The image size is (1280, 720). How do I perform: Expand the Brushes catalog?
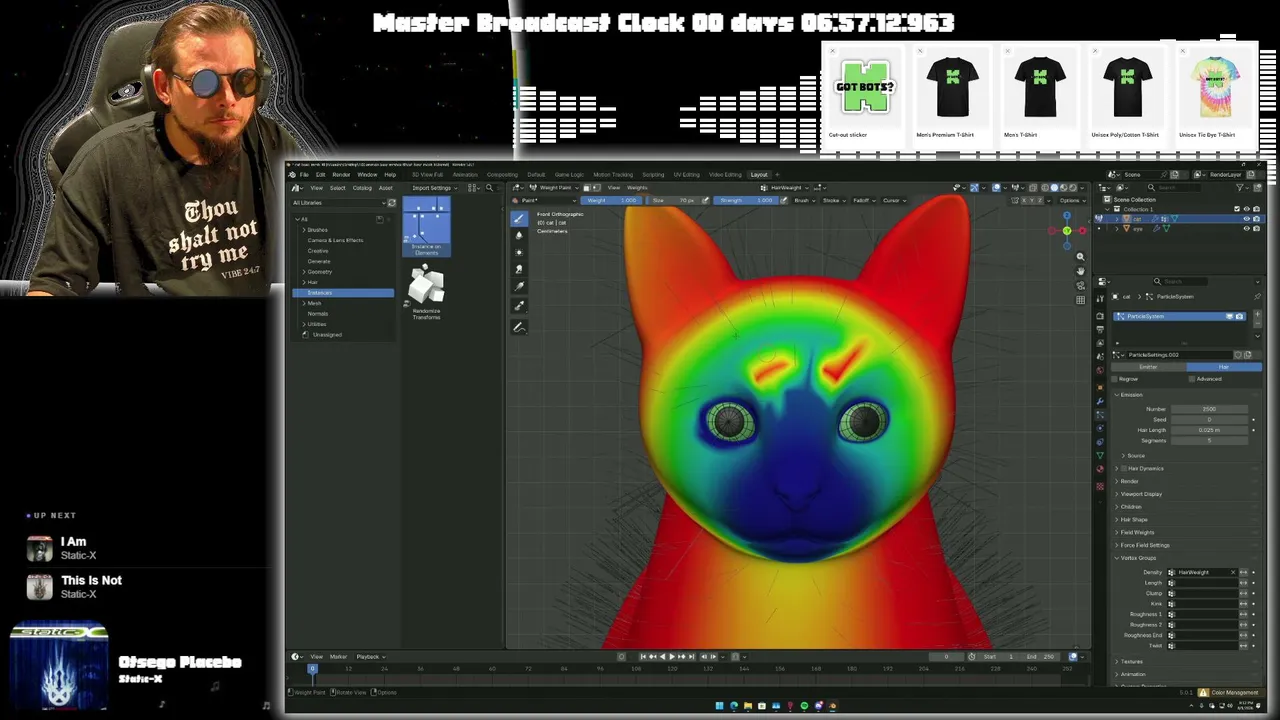tap(304, 230)
